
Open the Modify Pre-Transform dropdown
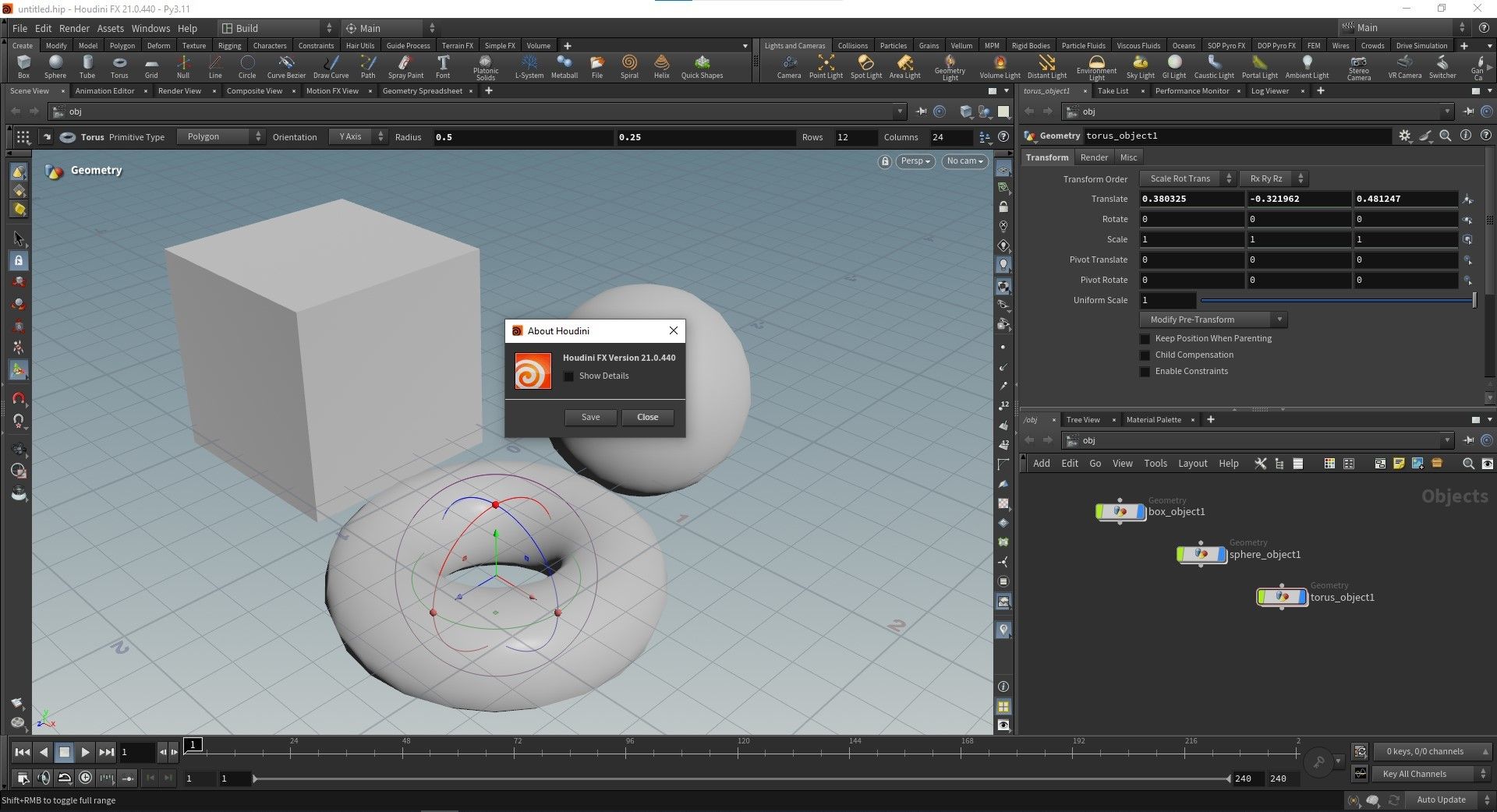(1279, 319)
